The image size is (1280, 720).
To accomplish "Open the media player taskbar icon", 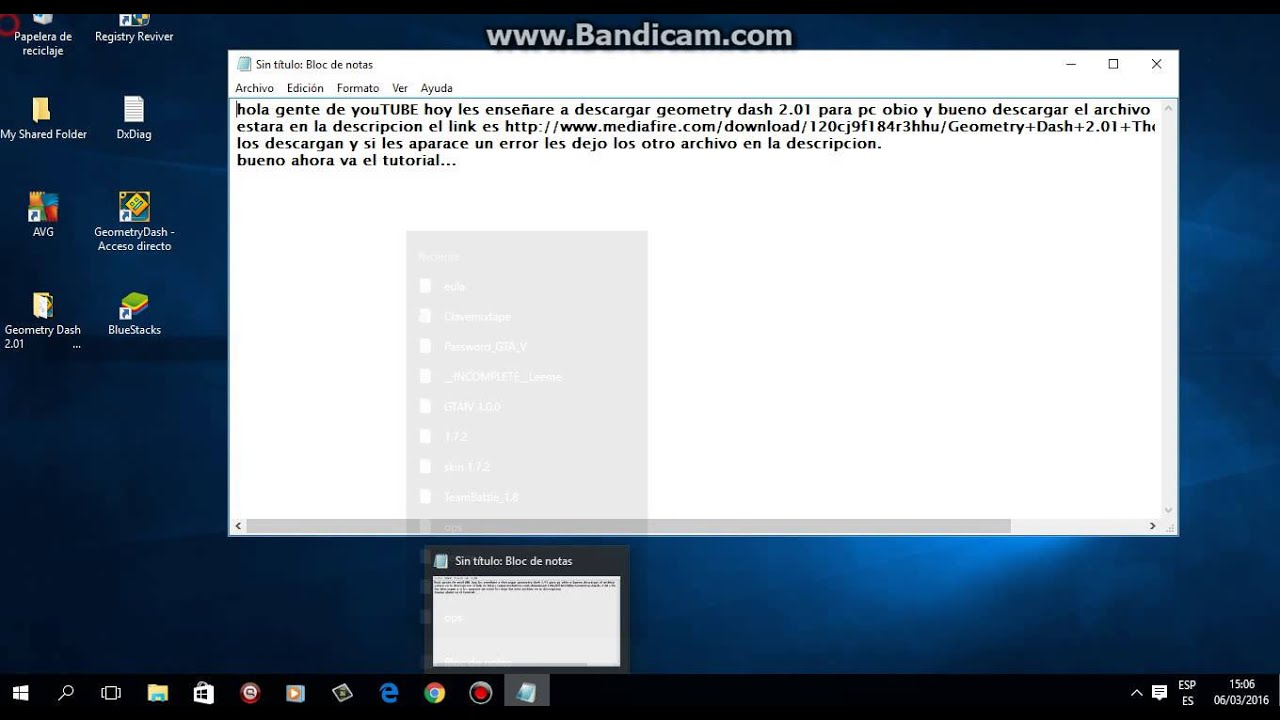I will pos(295,692).
